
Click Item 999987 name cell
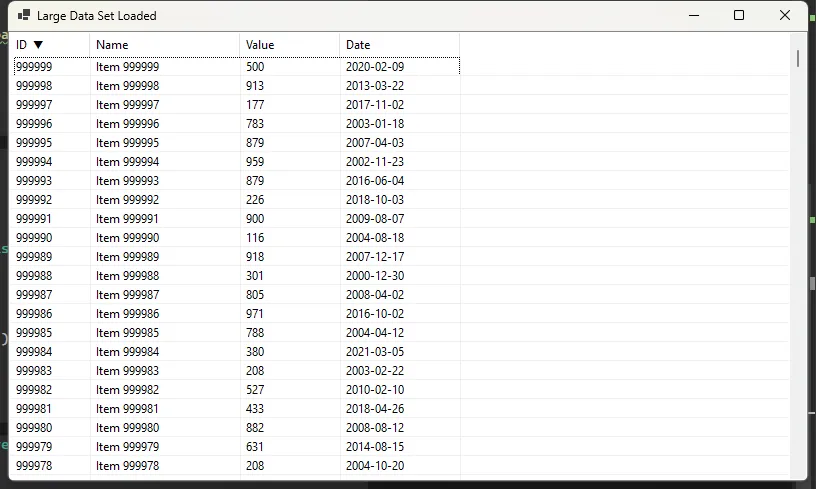point(127,295)
